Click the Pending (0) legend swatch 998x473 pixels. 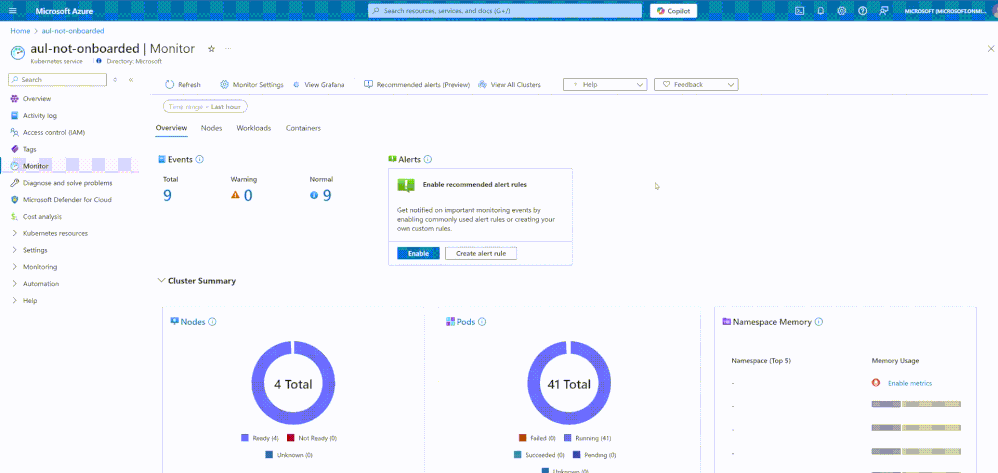coord(577,455)
